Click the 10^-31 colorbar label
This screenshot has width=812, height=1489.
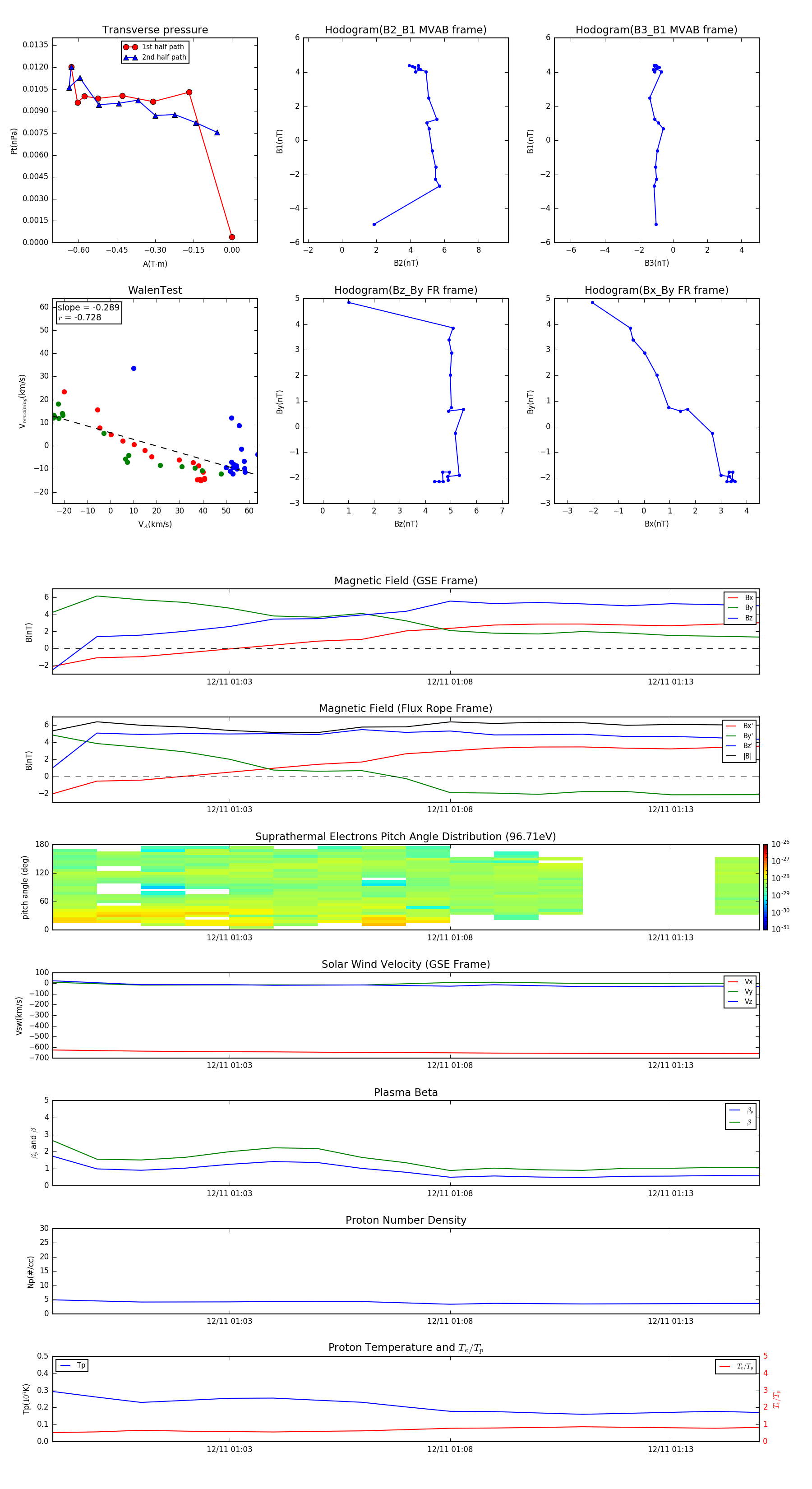coord(780,929)
